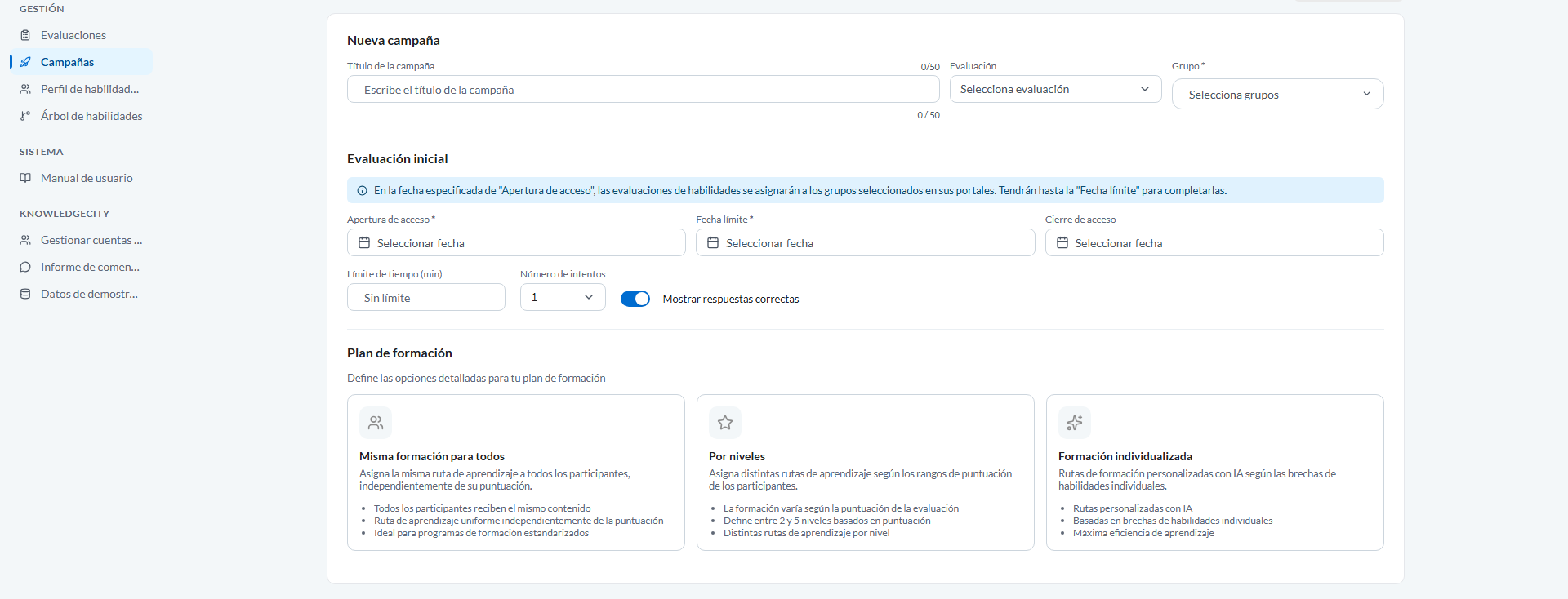This screenshot has height=599, width=1568.
Task: Click the Árbol de habilidades branch icon
Action: [x=25, y=116]
